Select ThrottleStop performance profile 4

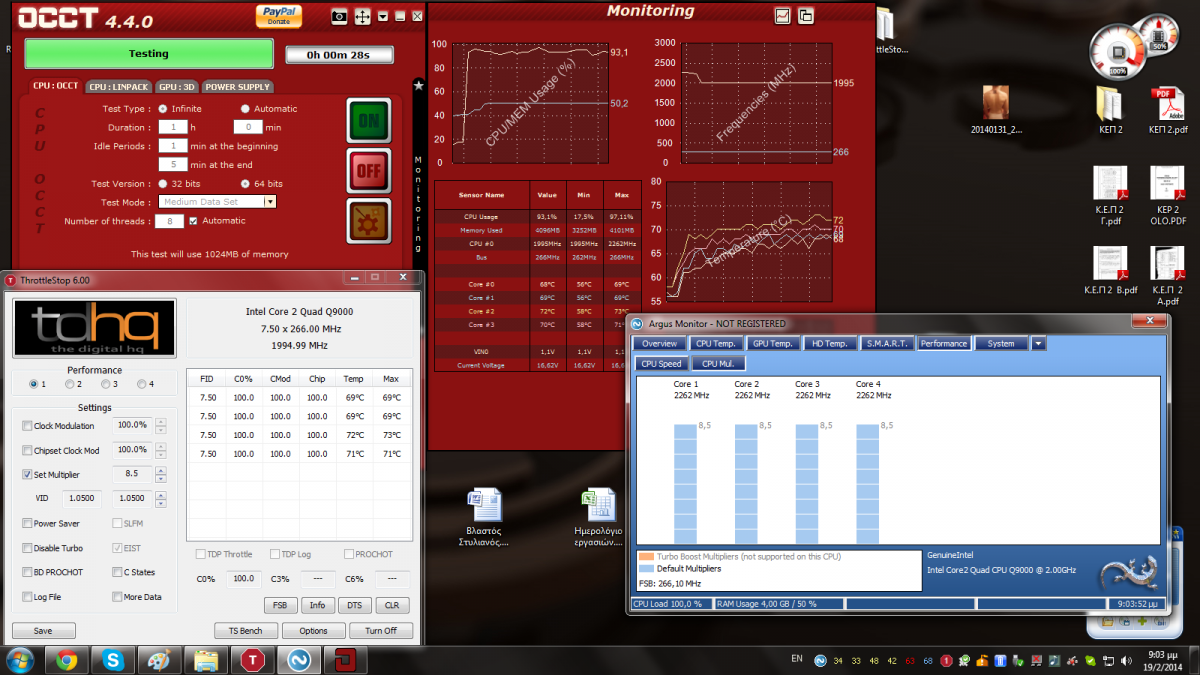142,384
